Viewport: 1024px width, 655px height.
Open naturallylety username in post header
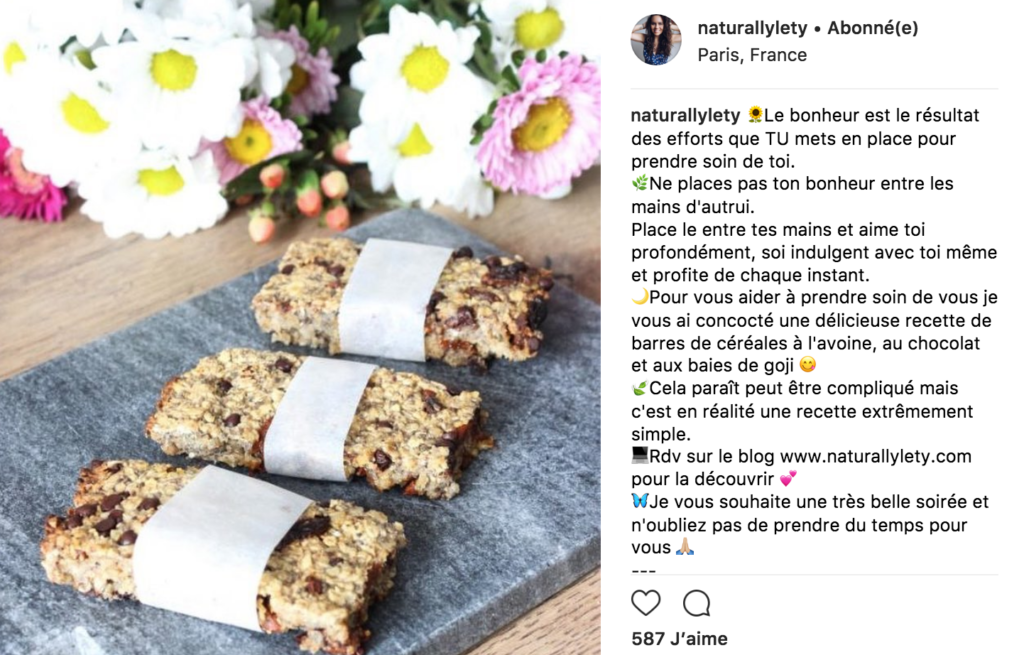point(752,28)
